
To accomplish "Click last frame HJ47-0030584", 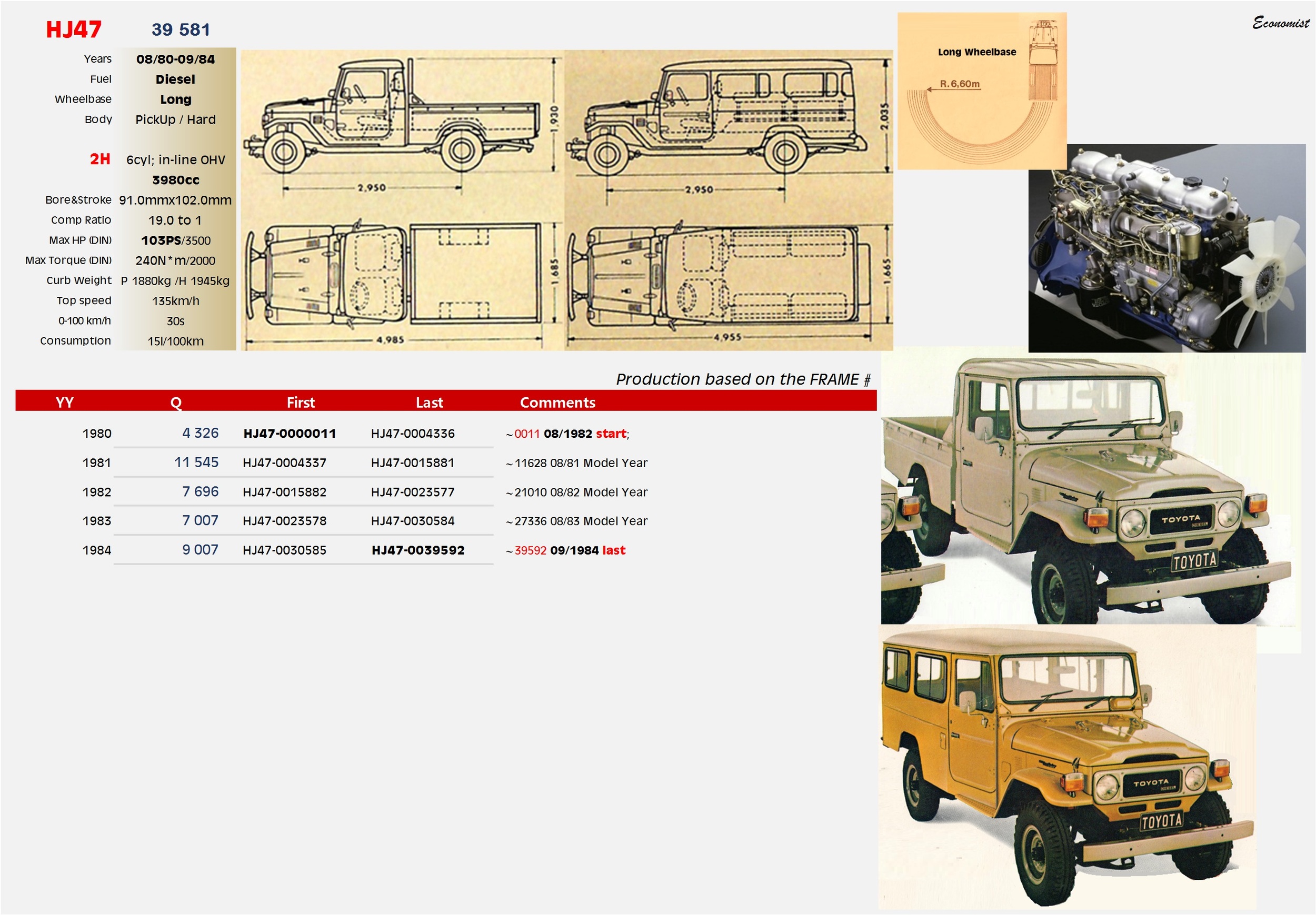I will 412,520.
